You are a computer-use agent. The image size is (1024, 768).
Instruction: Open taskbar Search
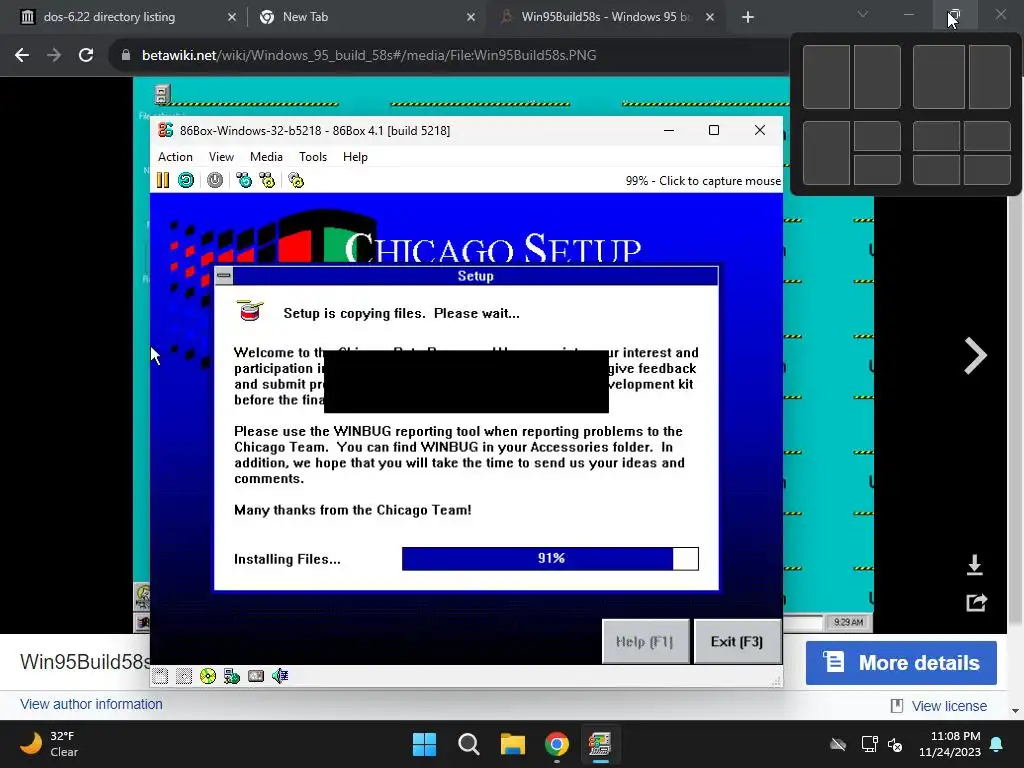pyautogui.click(x=468, y=744)
